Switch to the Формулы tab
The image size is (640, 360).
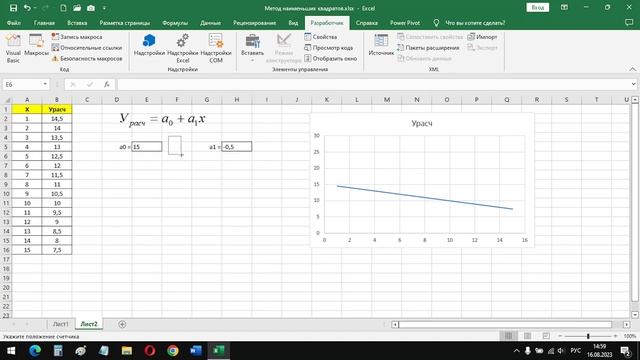[175, 23]
